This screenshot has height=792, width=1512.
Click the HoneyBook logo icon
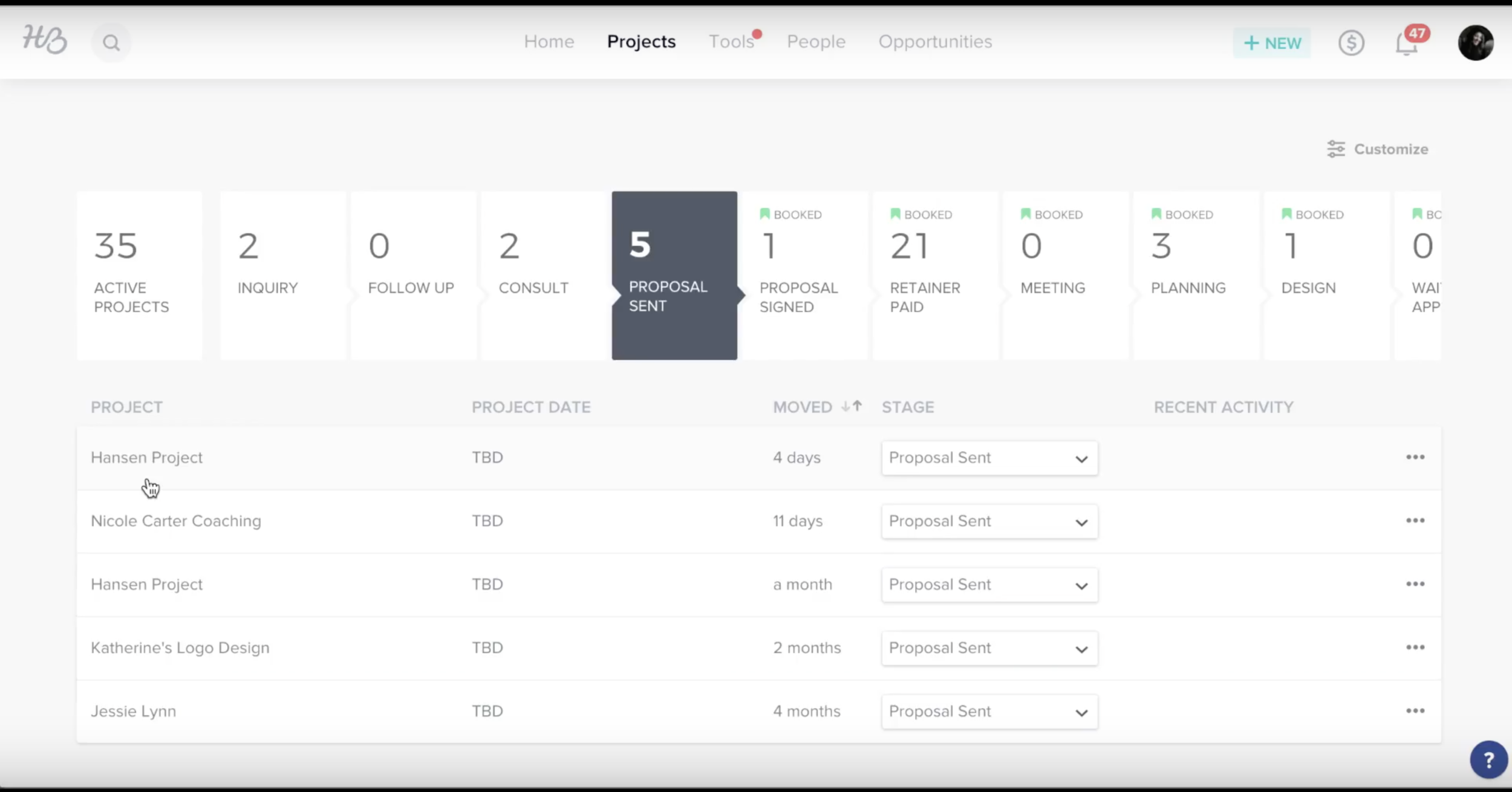tap(45, 40)
